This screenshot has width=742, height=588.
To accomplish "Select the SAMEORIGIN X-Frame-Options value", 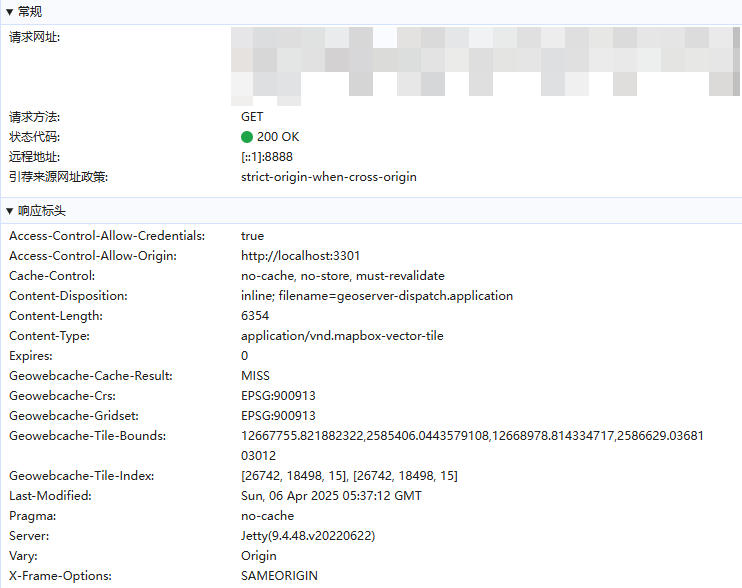I will (279, 576).
